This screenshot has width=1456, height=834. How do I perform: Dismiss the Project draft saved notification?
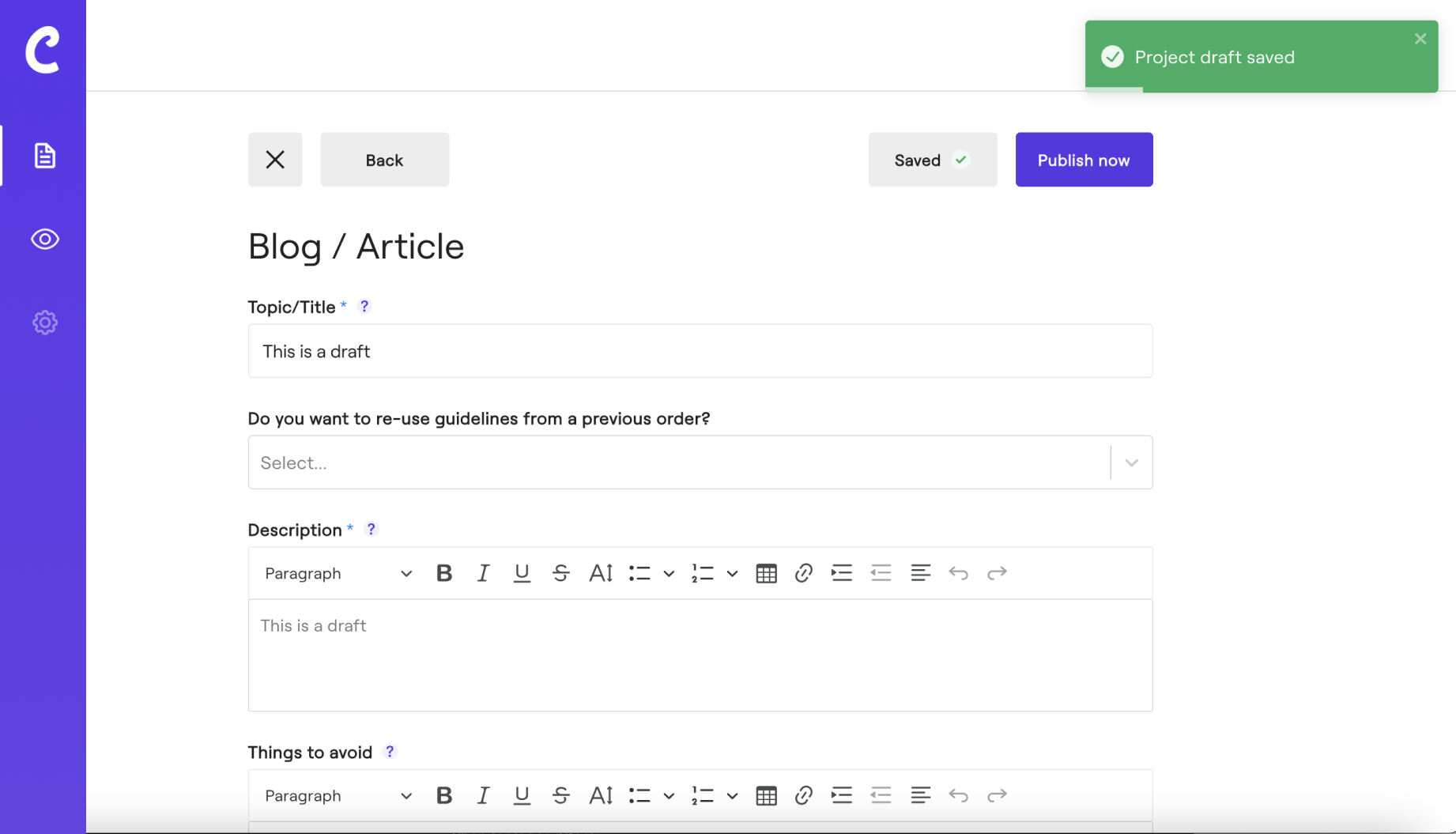click(x=1420, y=39)
